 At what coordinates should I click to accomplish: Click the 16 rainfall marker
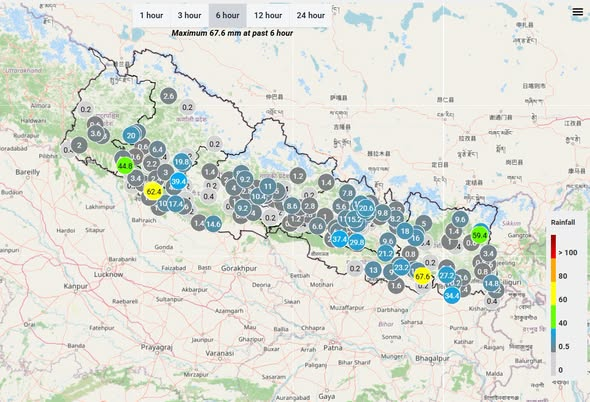tap(416, 238)
